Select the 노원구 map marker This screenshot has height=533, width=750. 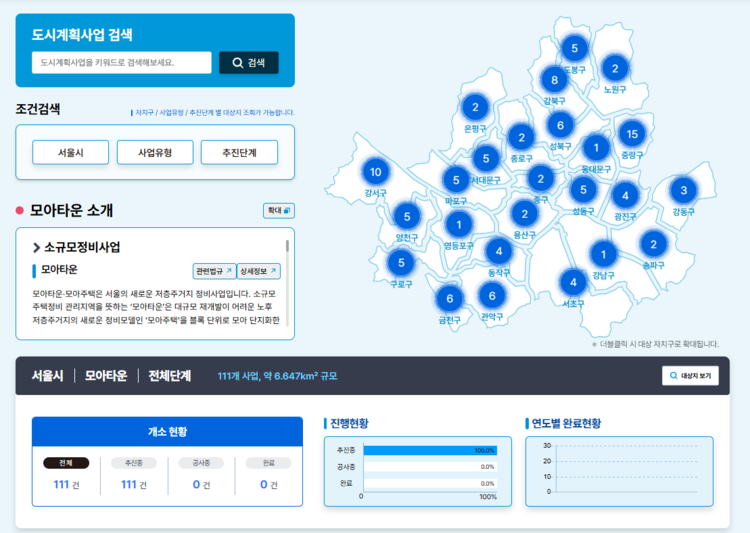(x=615, y=69)
